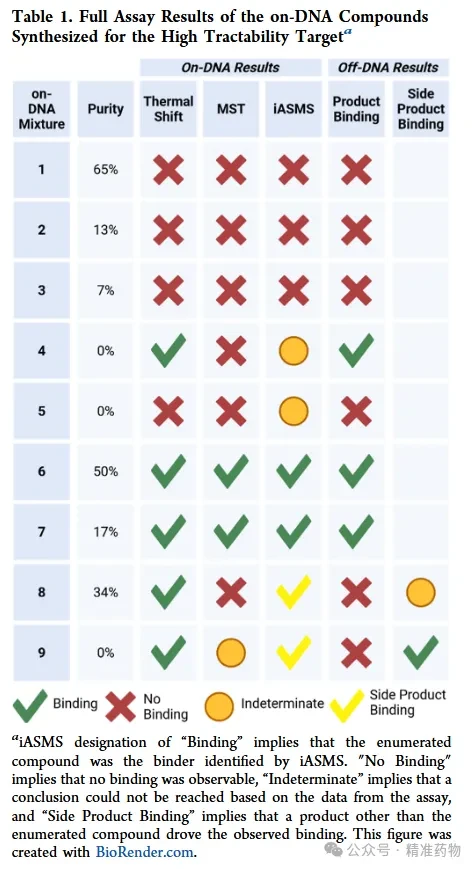
Task: Click the WeChat account watermark icon
Action: tap(334, 850)
